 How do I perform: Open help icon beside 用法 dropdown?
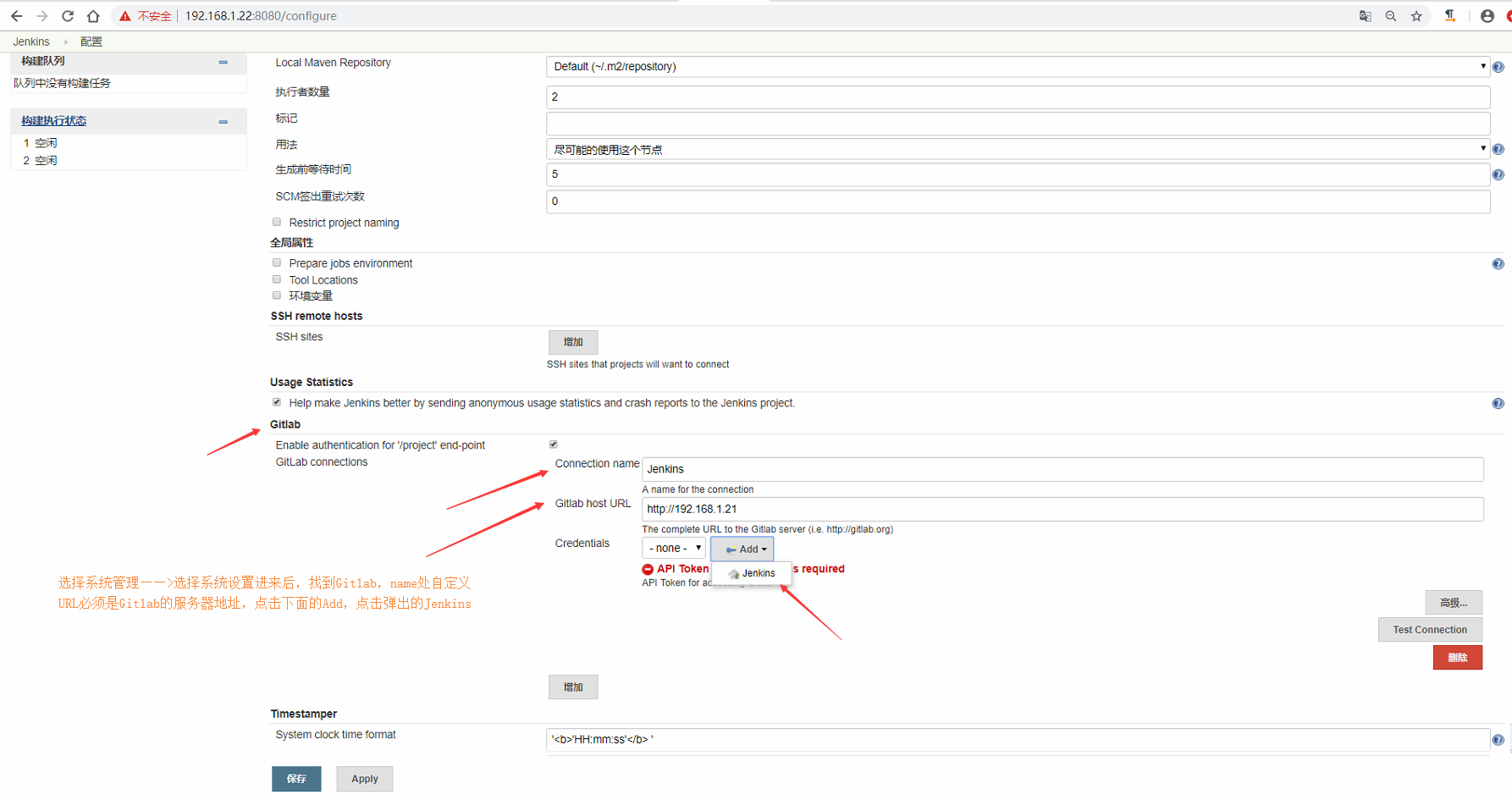pyautogui.click(x=1498, y=149)
